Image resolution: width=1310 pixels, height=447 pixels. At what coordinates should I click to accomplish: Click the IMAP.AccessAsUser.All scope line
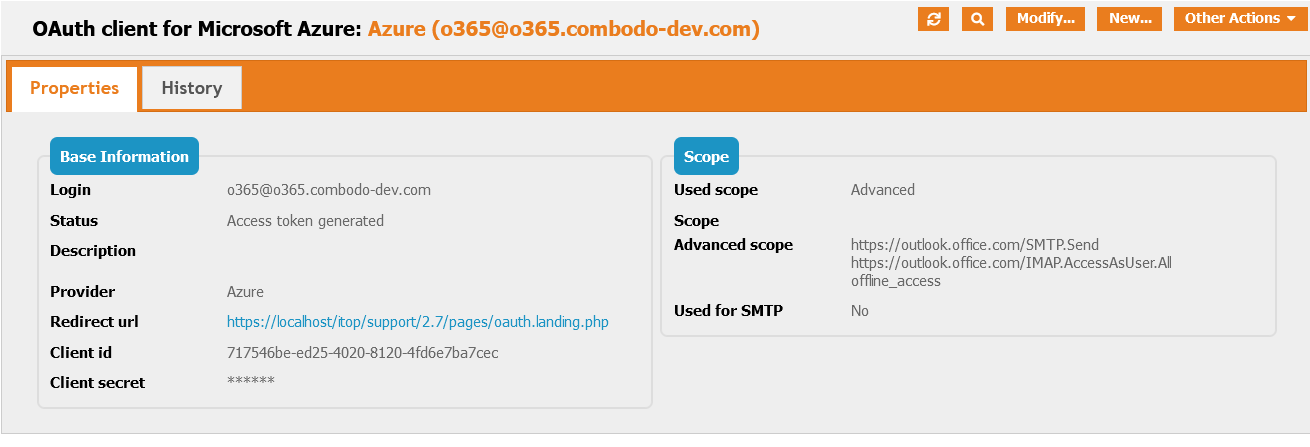1011,263
